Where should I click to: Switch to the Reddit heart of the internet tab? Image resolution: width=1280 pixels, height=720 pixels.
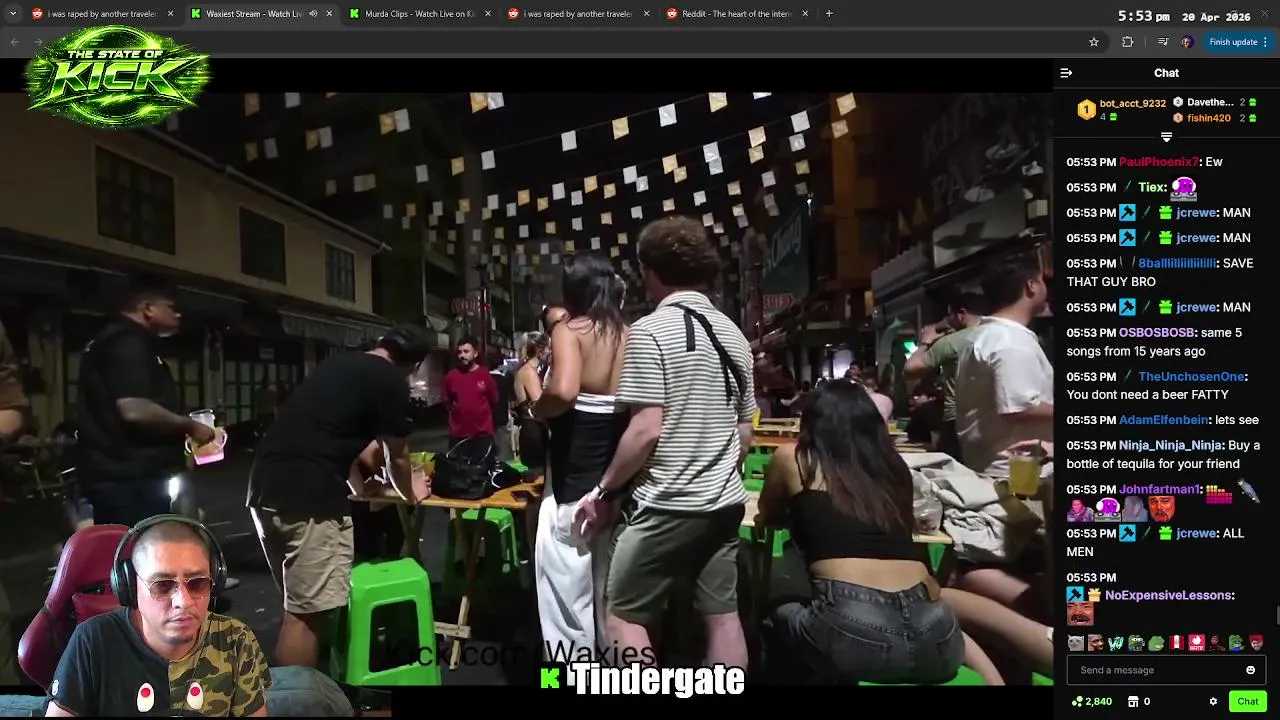(x=737, y=14)
